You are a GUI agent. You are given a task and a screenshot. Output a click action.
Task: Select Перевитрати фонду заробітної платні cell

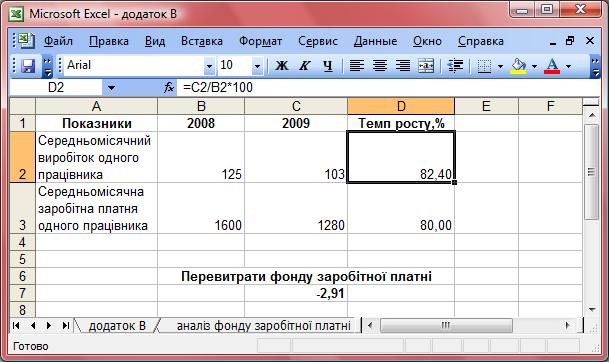pyautogui.click(x=306, y=276)
